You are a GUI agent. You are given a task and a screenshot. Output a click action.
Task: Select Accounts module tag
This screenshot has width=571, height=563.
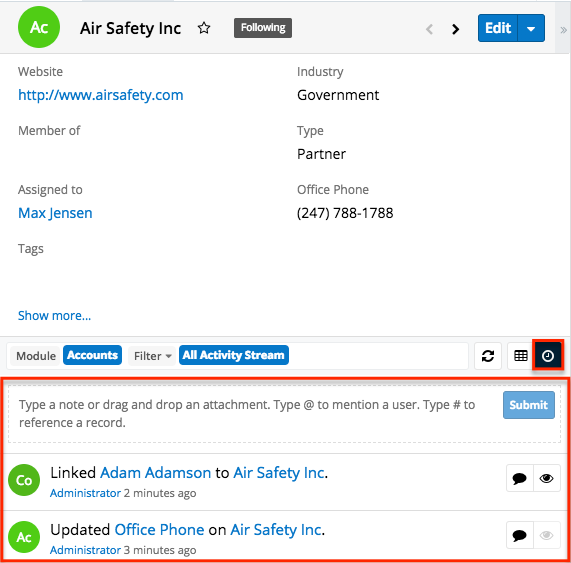[x=92, y=355]
